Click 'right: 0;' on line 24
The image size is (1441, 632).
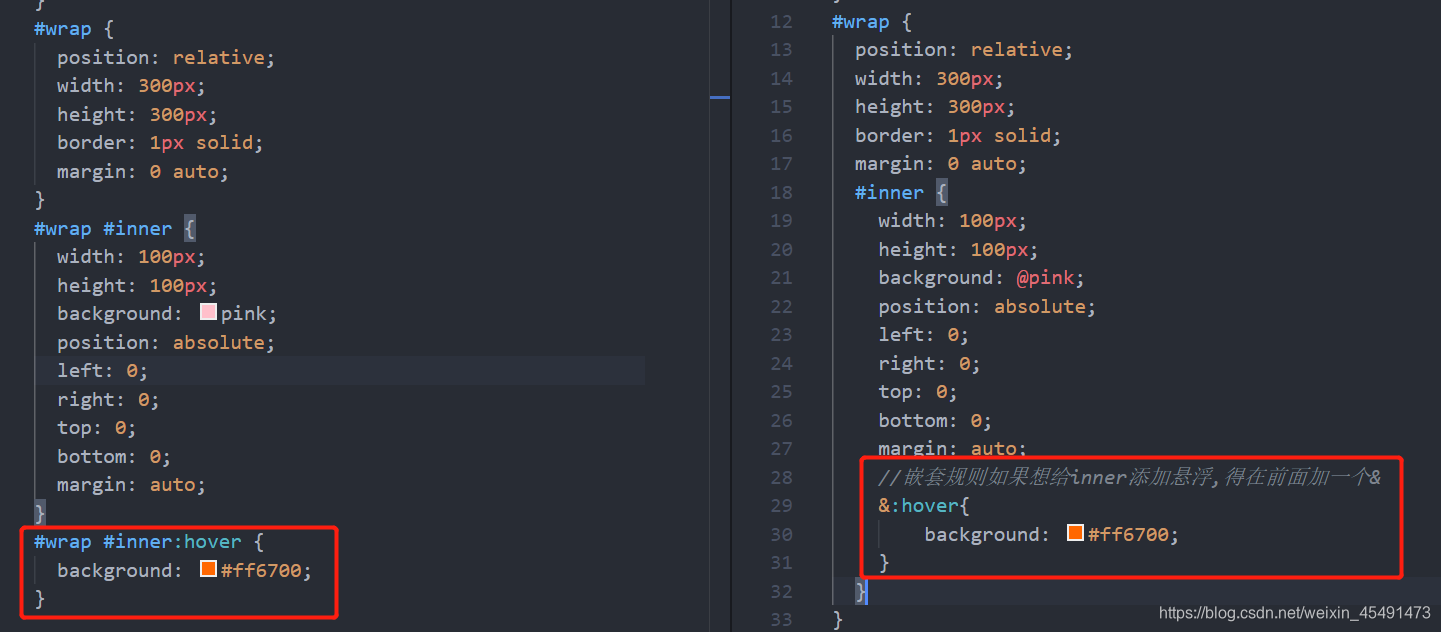(930, 363)
